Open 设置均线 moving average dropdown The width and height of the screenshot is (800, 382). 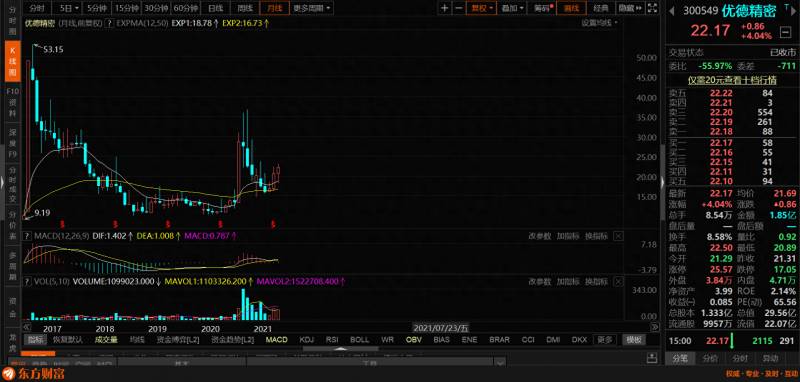coord(599,22)
